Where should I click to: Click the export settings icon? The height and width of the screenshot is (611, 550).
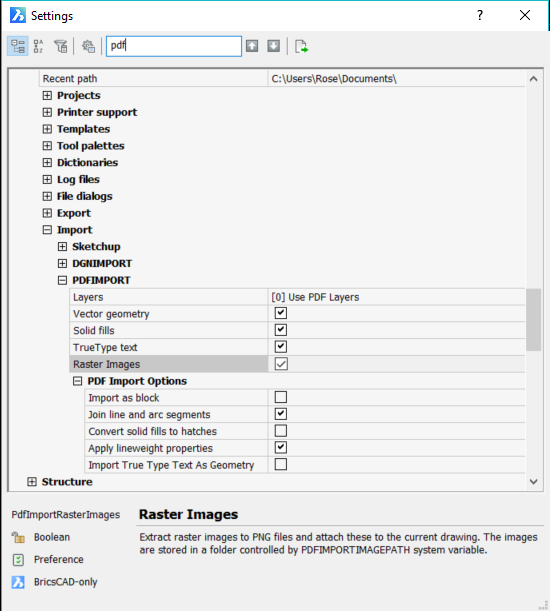(x=301, y=46)
